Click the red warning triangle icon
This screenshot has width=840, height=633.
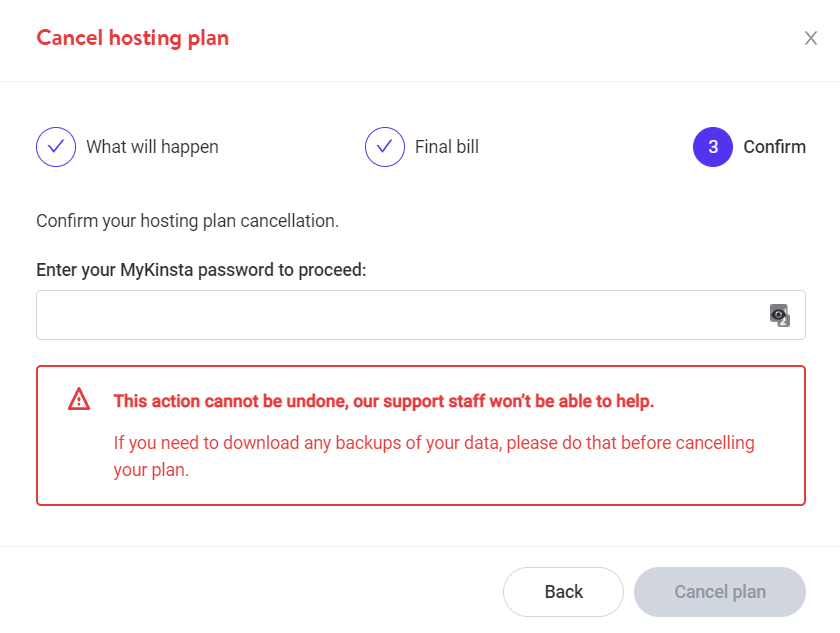tap(79, 400)
